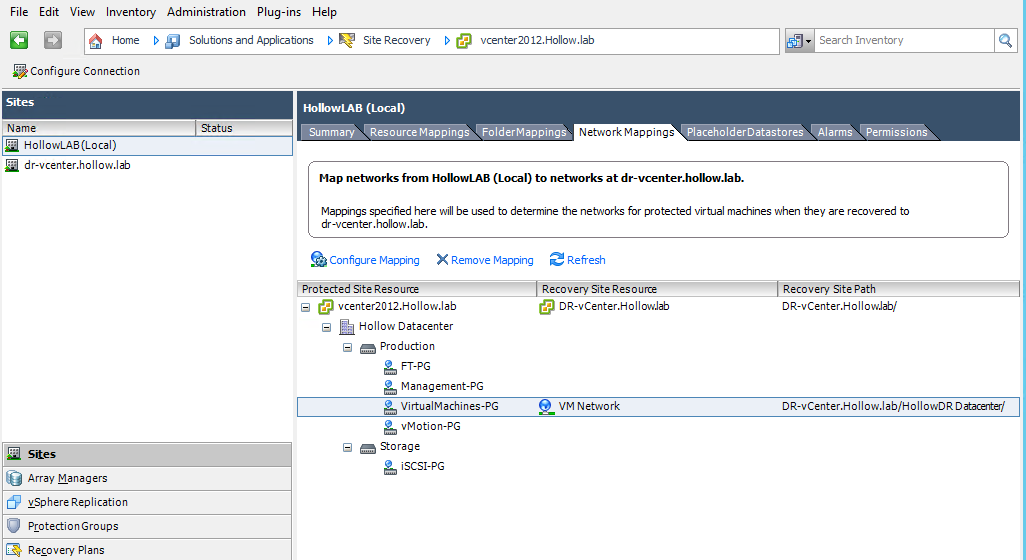Click the Configure Connection icon
The height and width of the screenshot is (560, 1026).
pos(19,71)
